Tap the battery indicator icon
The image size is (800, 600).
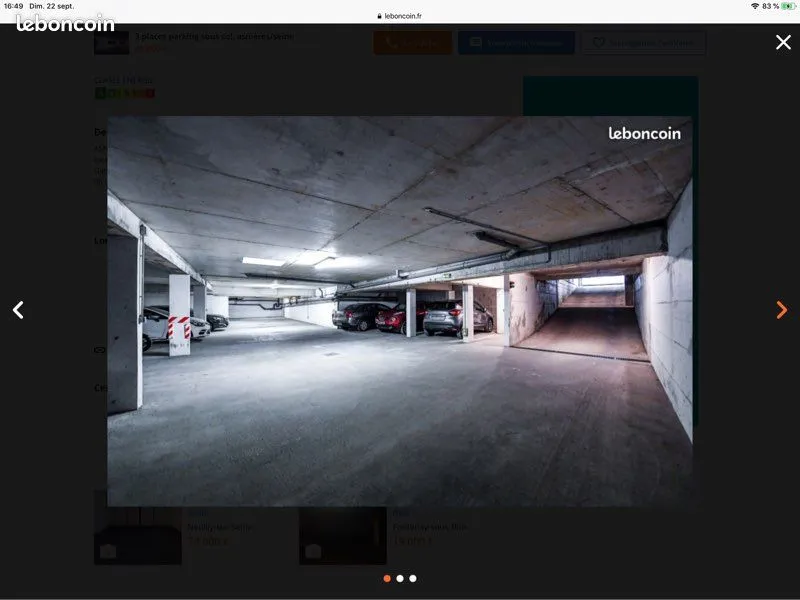point(788,6)
